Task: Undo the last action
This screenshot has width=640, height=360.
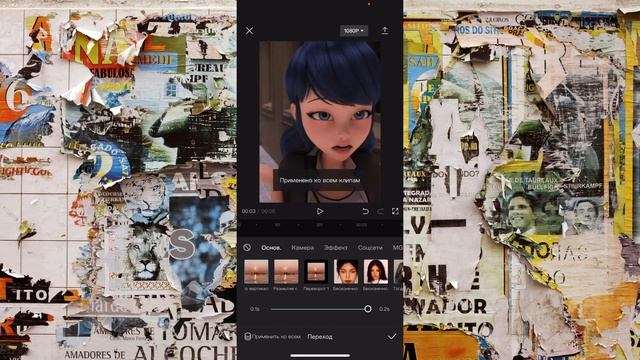Action: point(365,211)
